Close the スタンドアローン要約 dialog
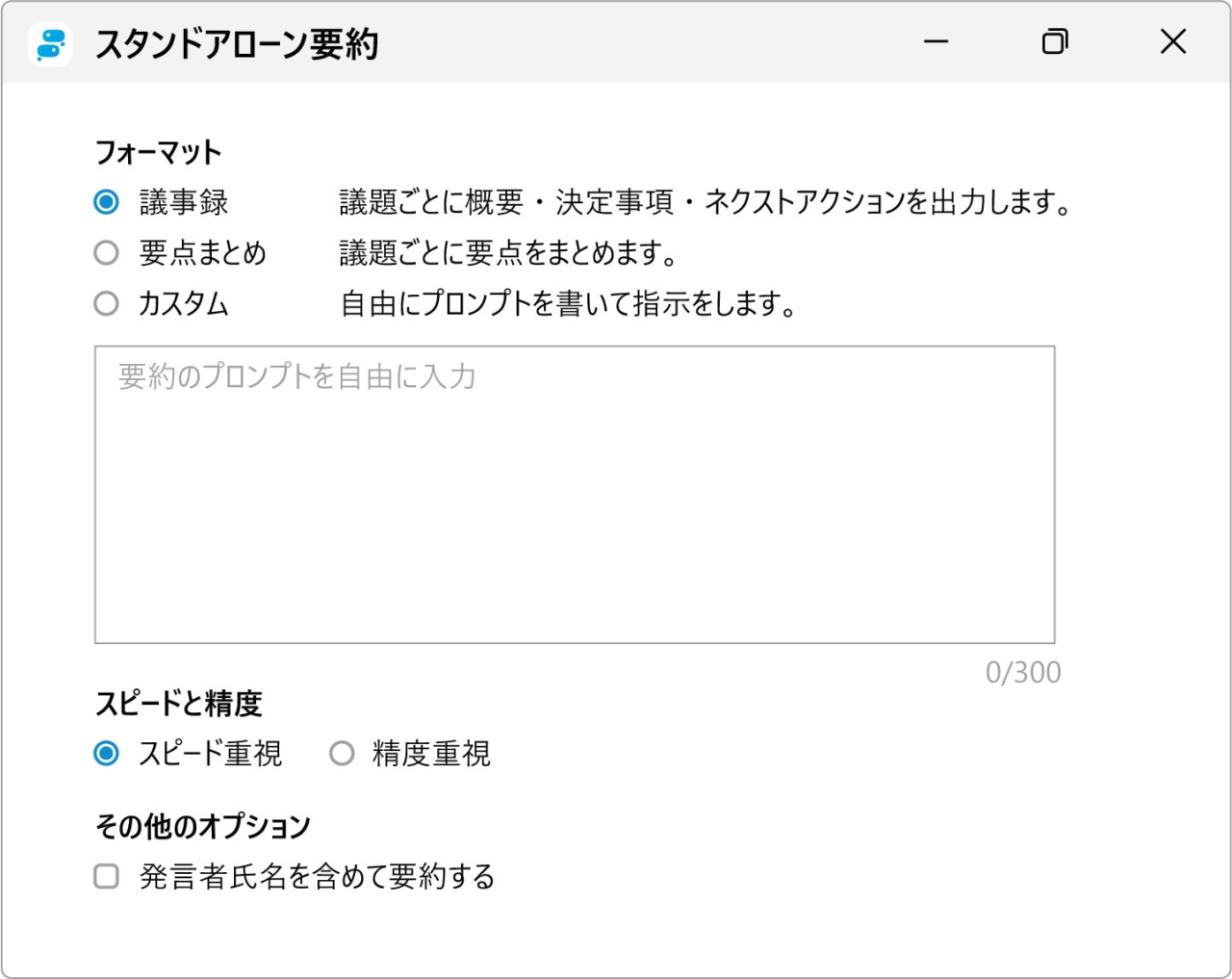Image resolution: width=1232 pixels, height=979 pixels. (1172, 42)
